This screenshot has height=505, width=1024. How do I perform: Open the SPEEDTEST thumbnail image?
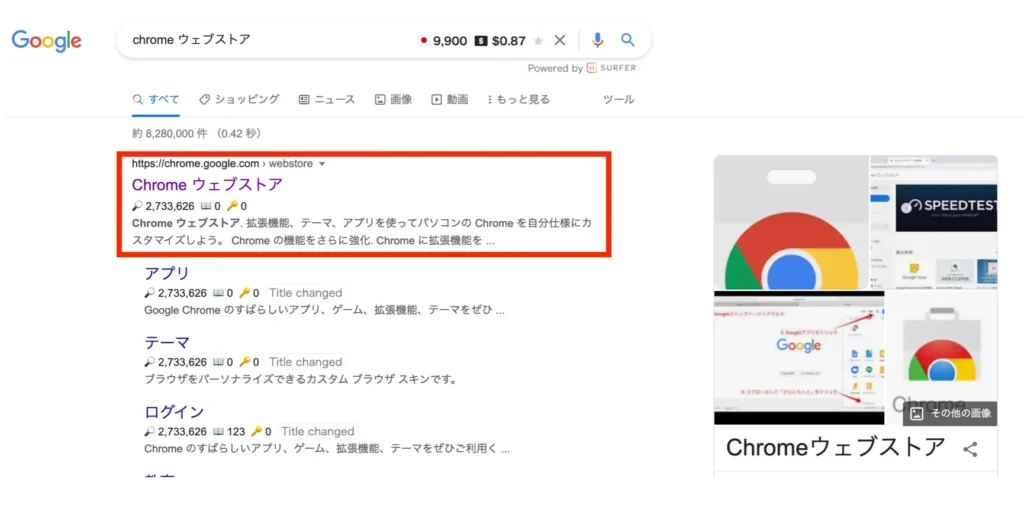coord(946,208)
